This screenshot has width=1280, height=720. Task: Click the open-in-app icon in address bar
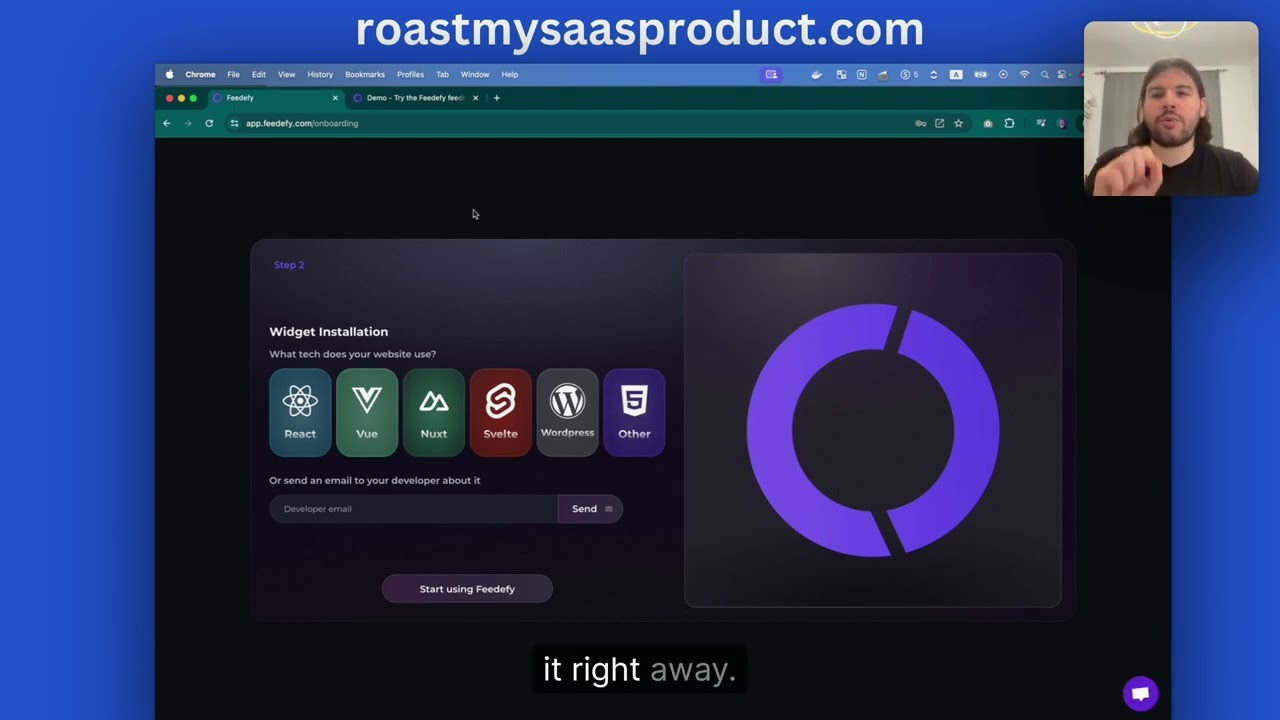coord(939,123)
